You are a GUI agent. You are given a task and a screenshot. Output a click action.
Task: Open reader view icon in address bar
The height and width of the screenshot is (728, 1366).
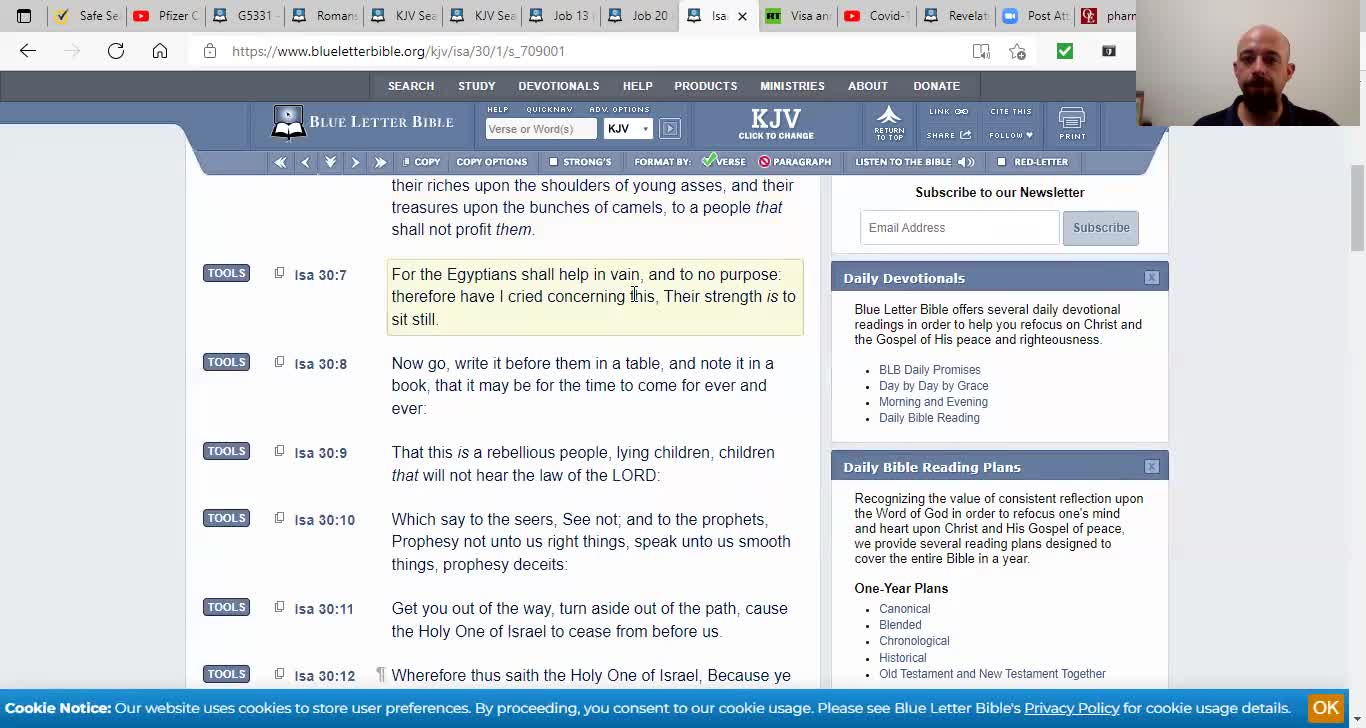click(981, 51)
